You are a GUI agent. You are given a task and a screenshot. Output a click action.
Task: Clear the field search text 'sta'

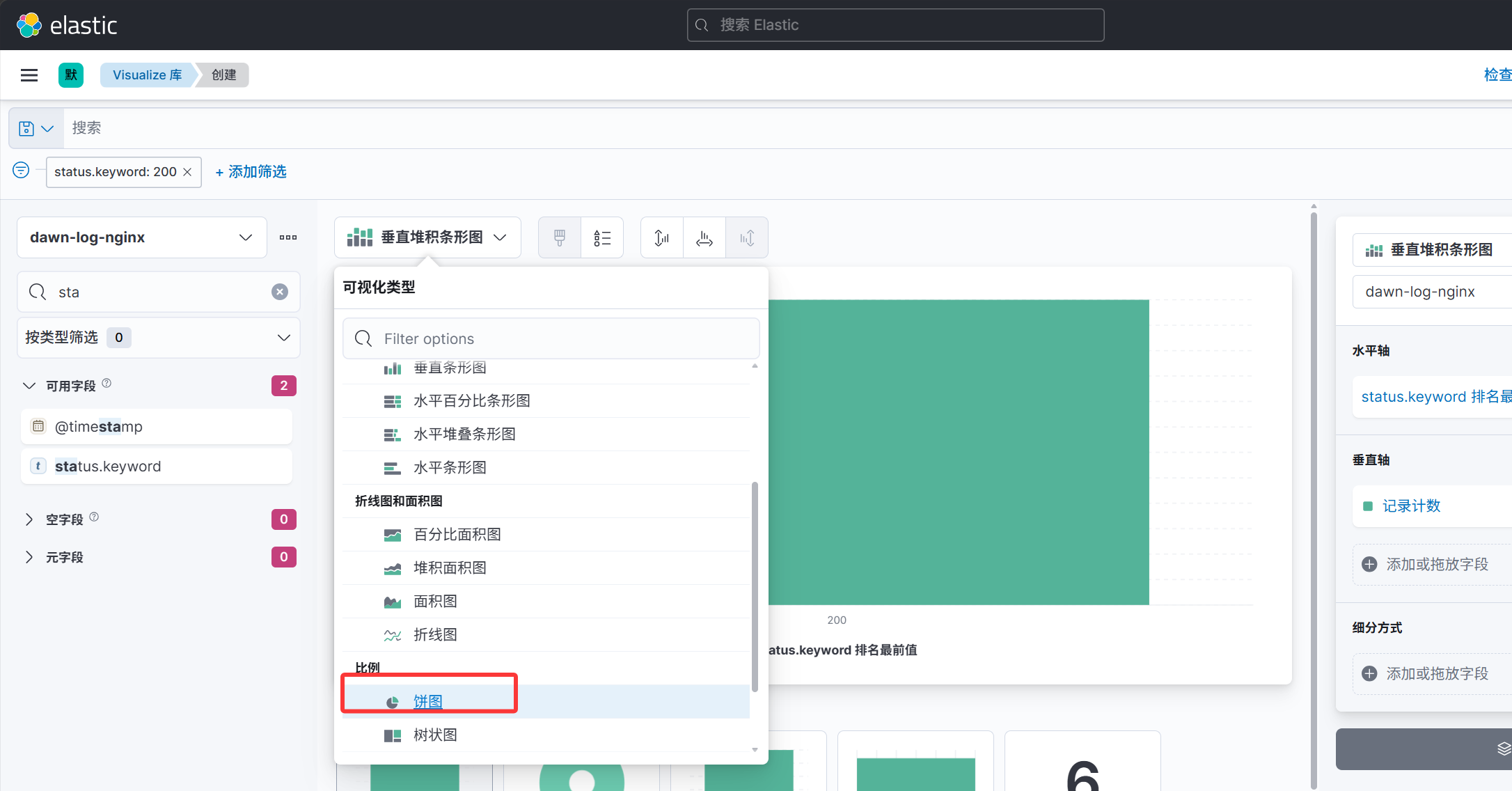280,292
